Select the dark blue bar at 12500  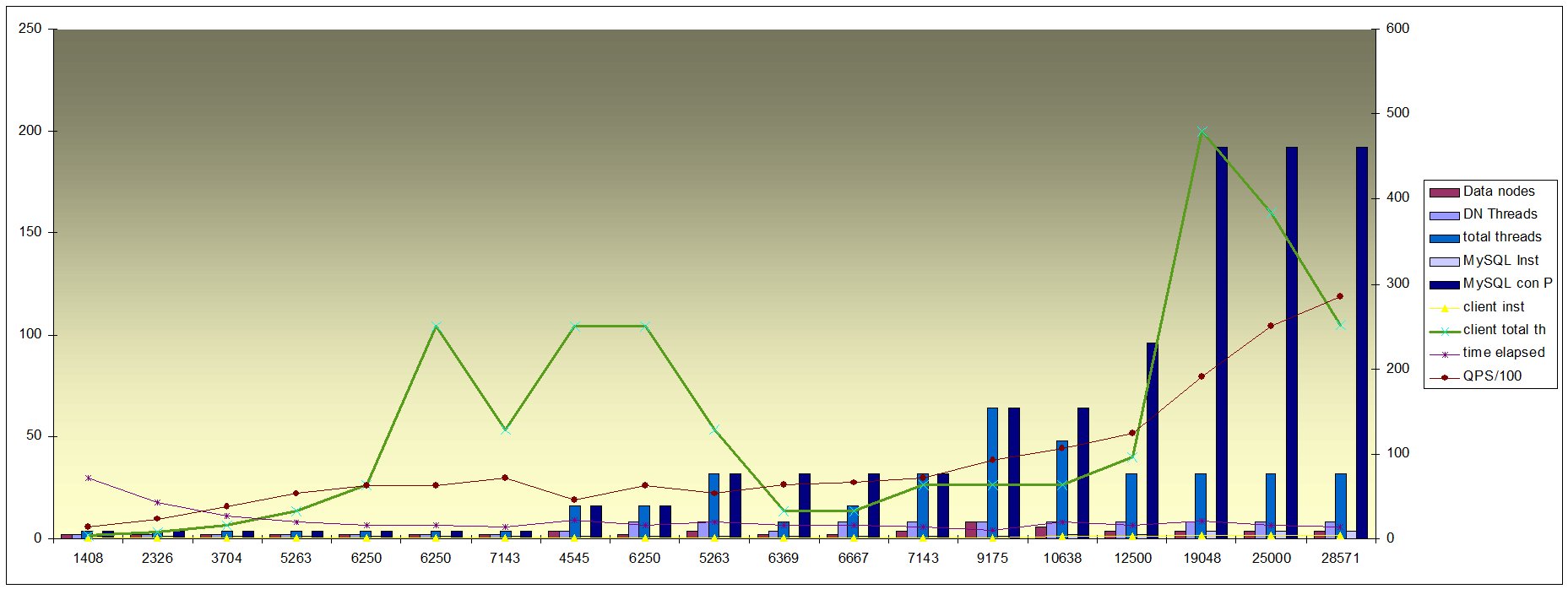(x=1152, y=439)
